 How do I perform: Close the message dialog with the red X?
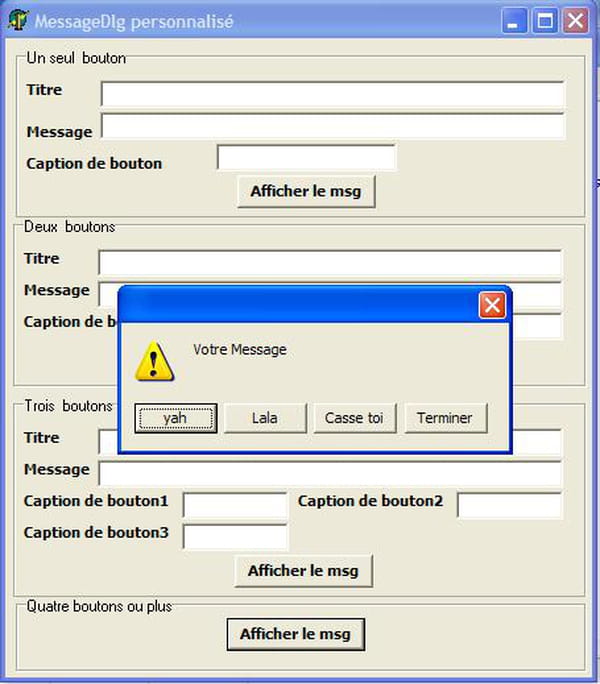492,305
